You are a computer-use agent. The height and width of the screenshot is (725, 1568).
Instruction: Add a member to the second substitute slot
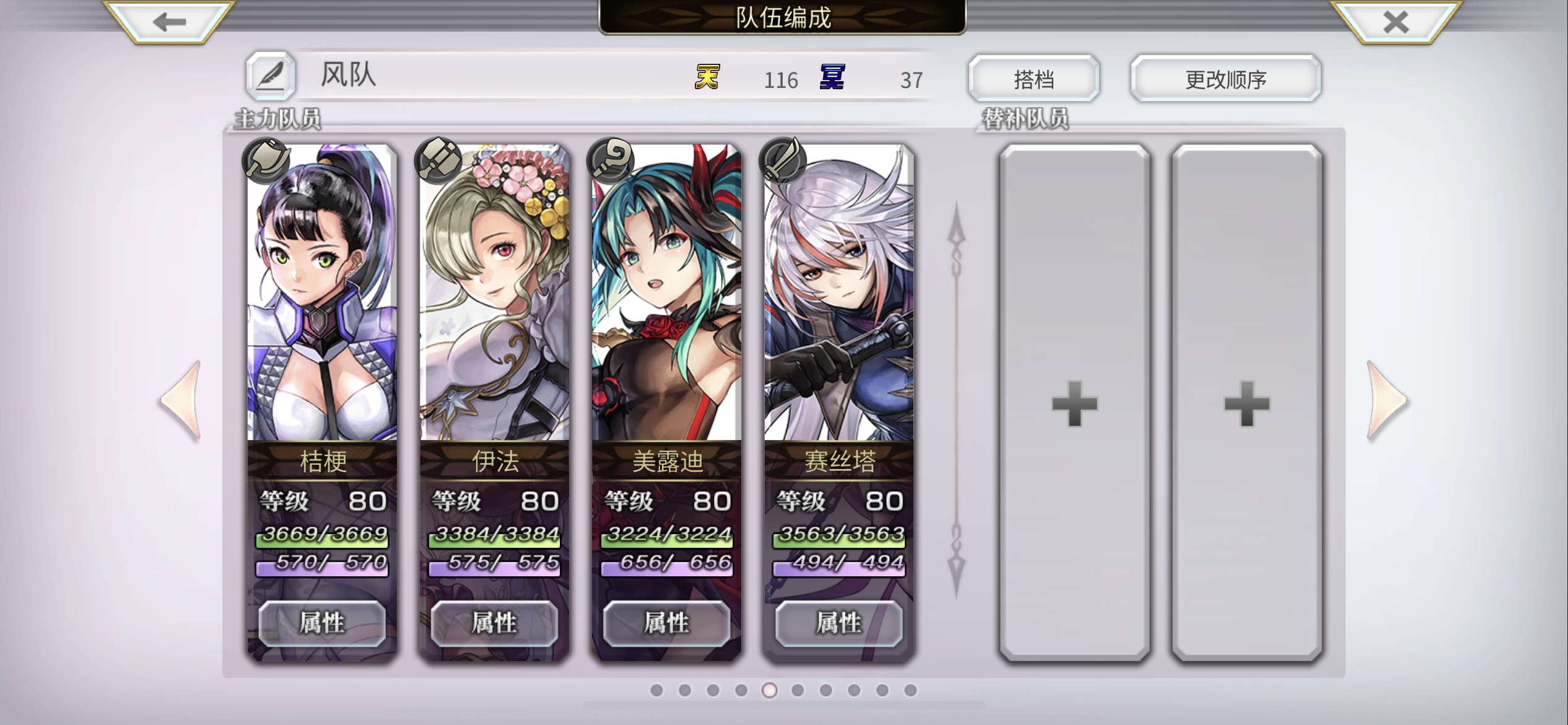pyautogui.click(x=1247, y=403)
